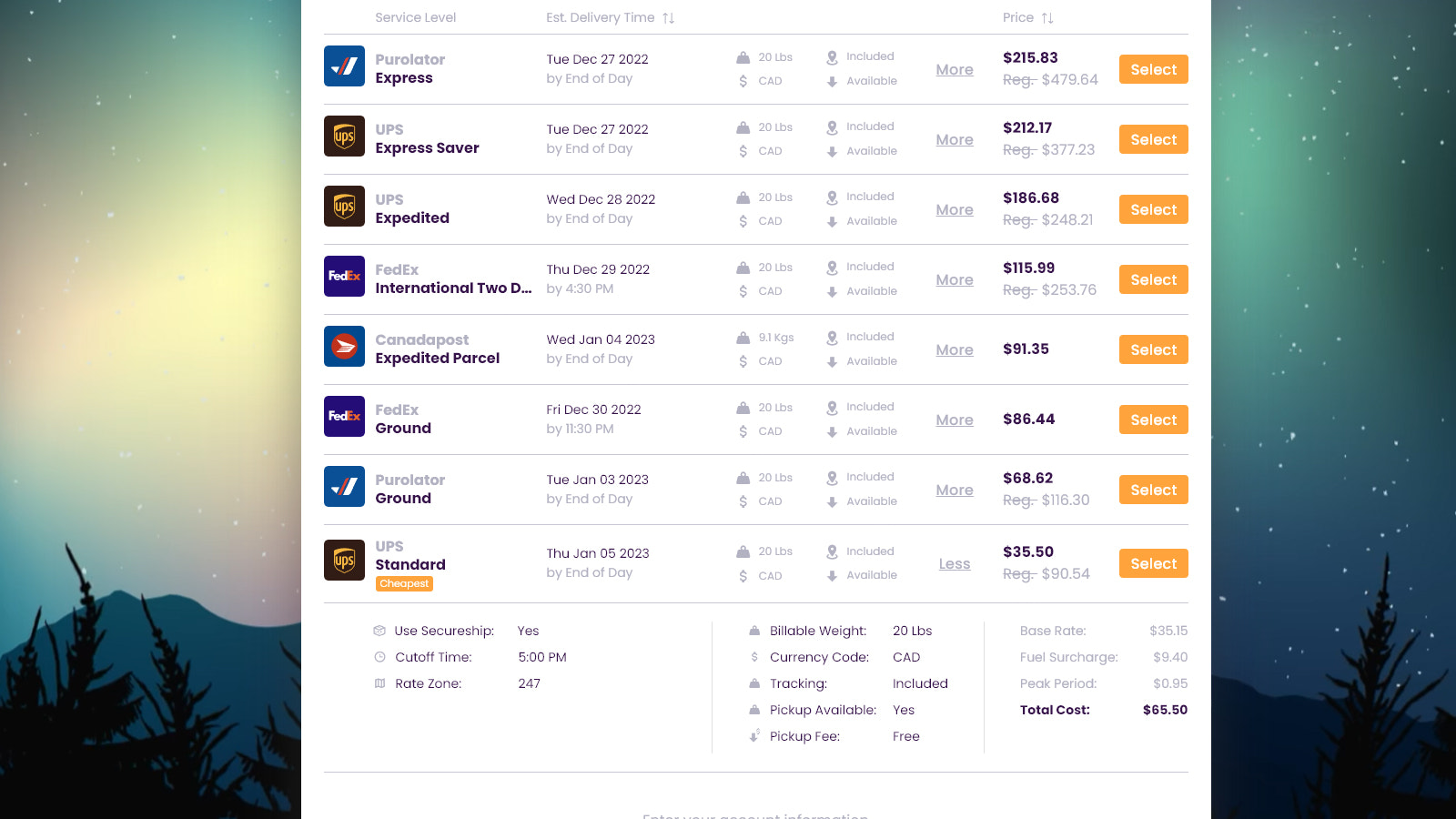Click the Purolator Express carrier logo

coord(344,66)
